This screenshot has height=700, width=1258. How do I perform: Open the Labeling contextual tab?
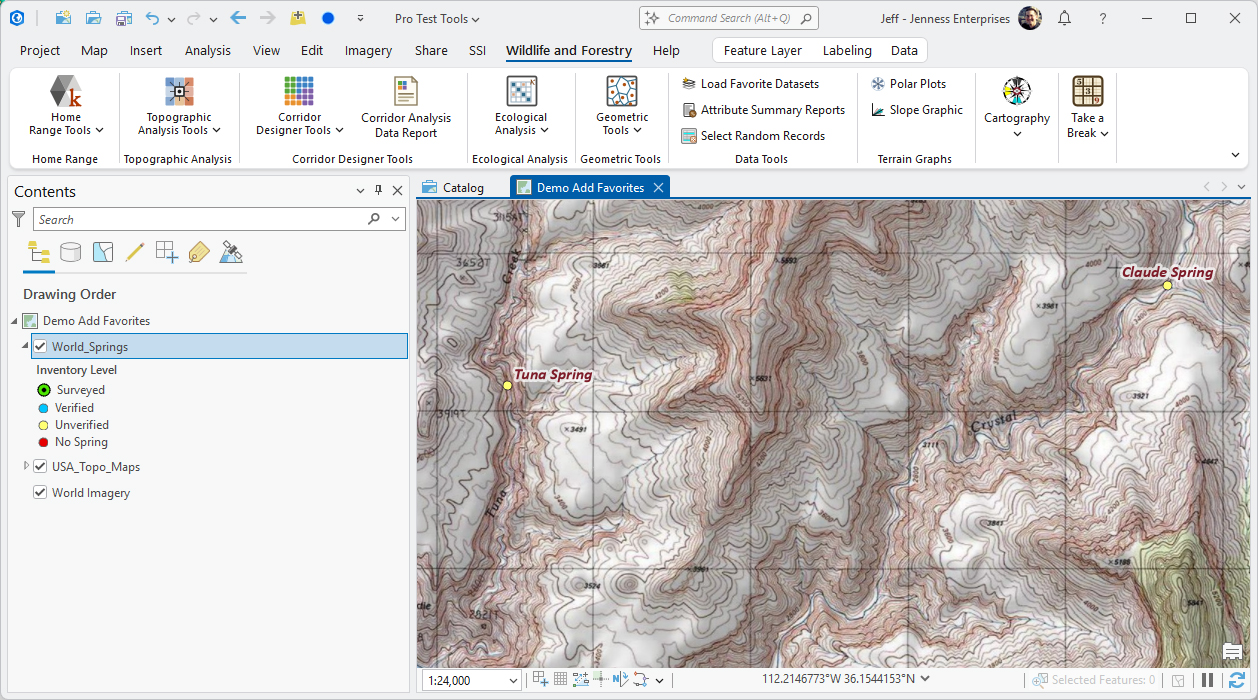point(847,51)
